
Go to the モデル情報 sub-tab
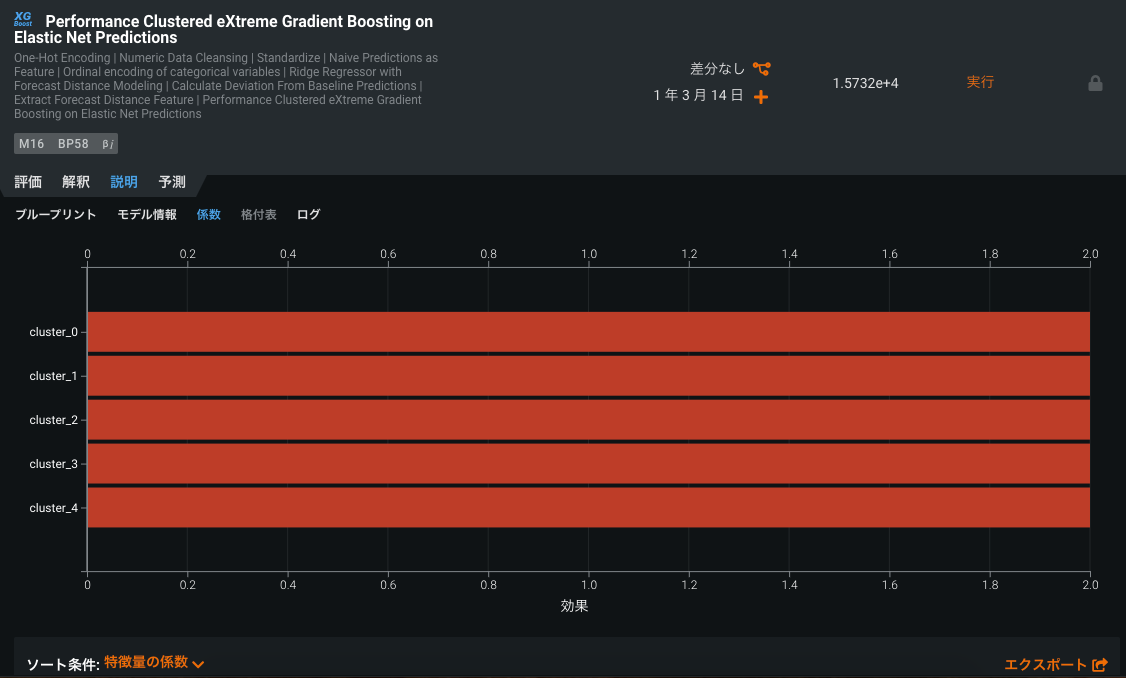[147, 214]
